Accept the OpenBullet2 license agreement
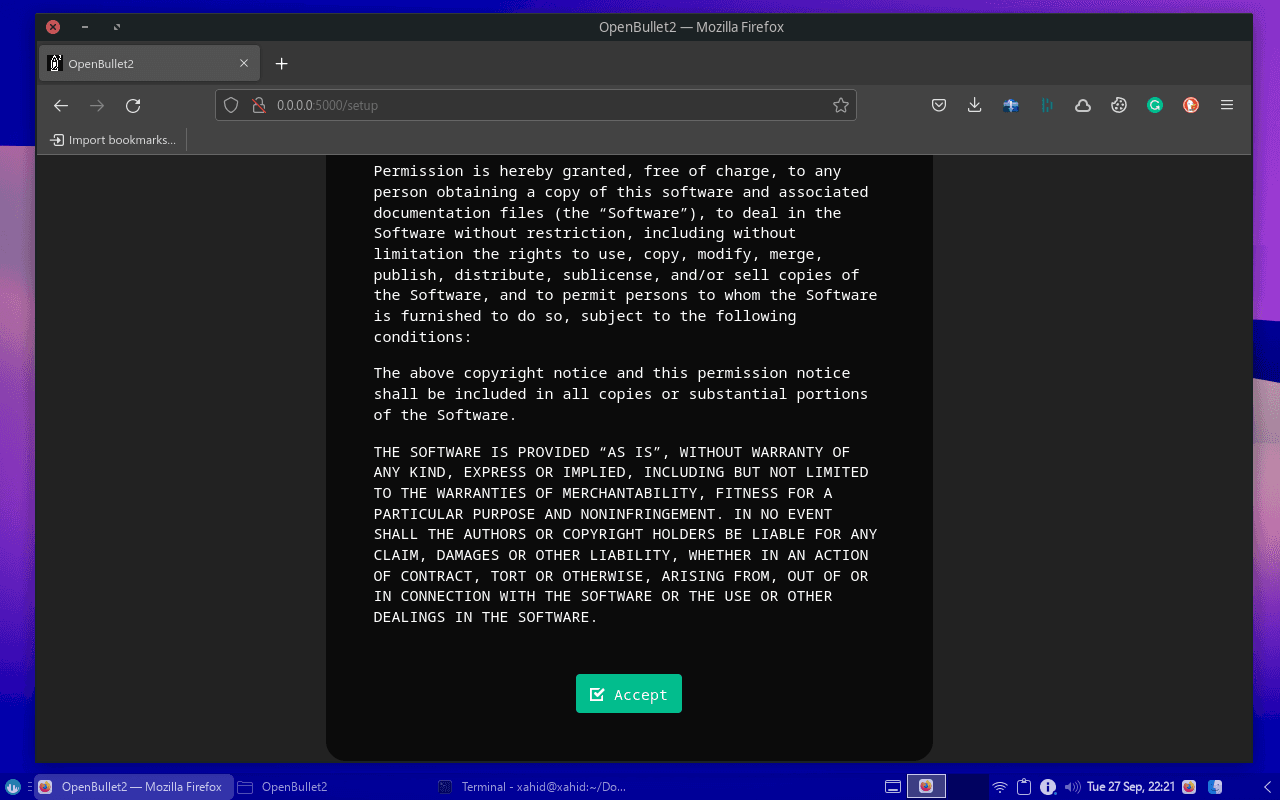This screenshot has height=800, width=1280. tap(628, 693)
